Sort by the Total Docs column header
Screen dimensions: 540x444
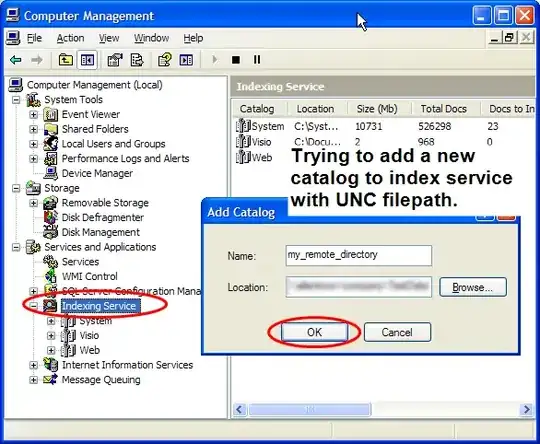click(x=446, y=109)
